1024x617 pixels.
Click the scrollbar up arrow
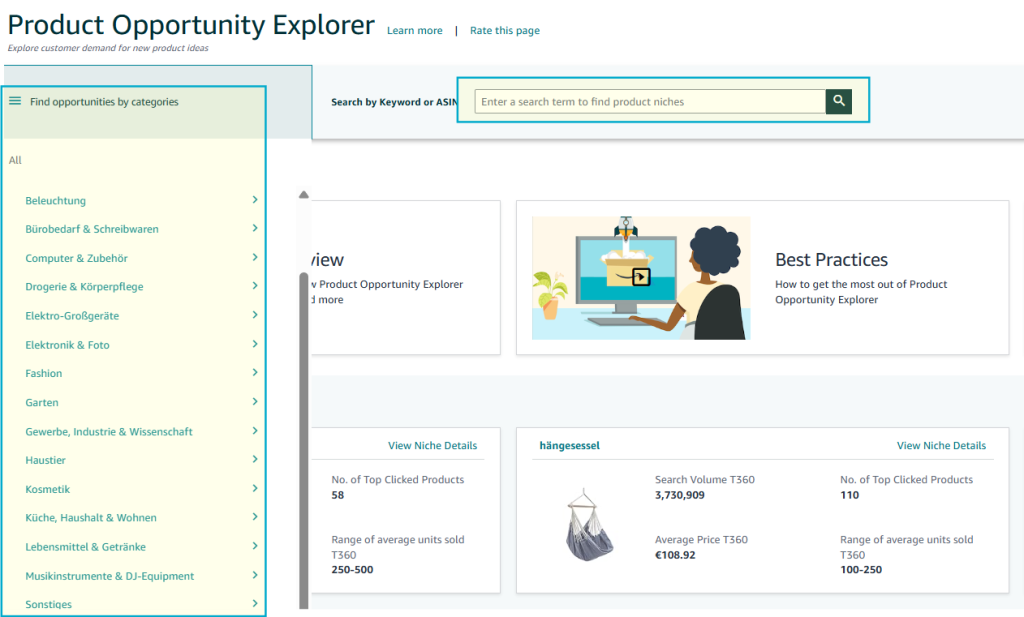coord(304,195)
